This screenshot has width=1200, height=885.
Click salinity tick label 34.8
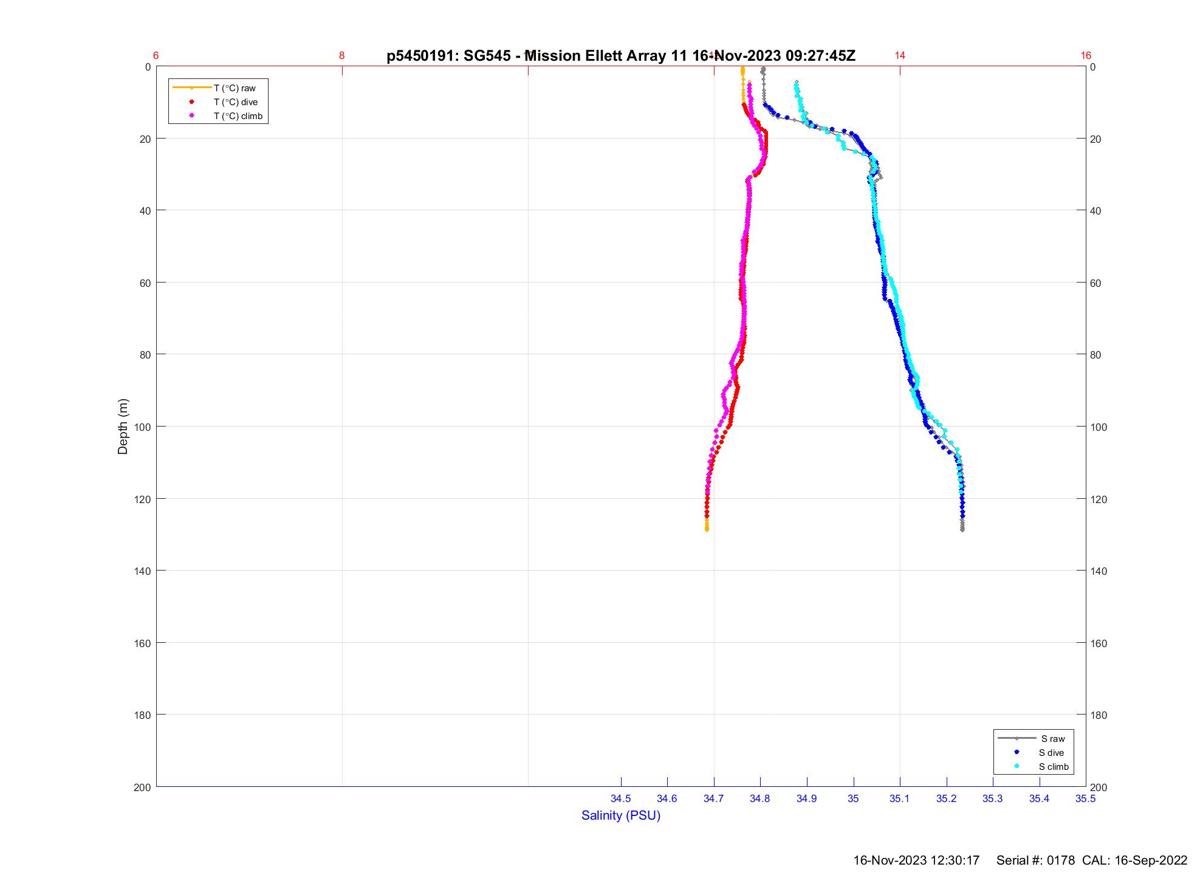click(x=760, y=798)
